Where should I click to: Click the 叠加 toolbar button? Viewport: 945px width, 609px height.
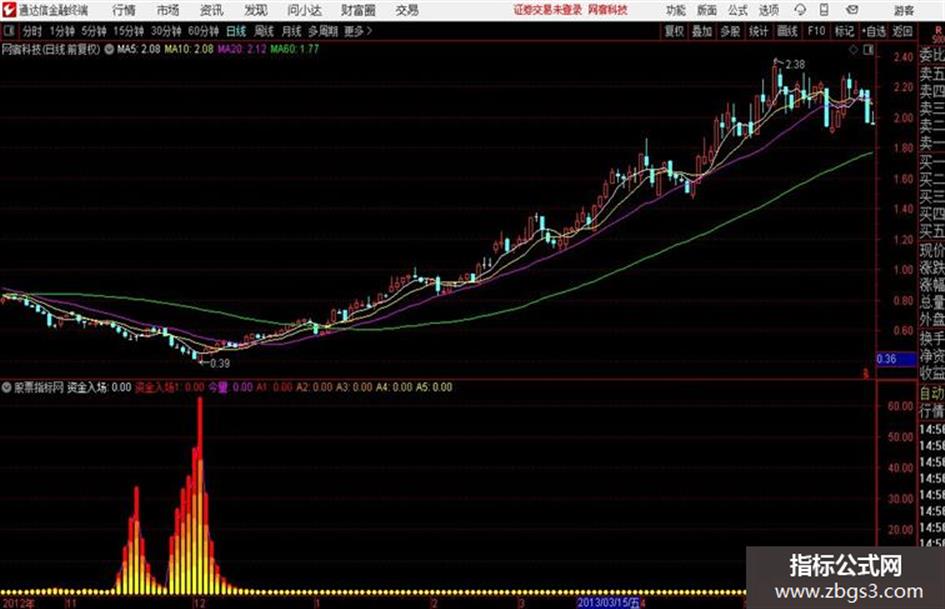click(x=702, y=31)
